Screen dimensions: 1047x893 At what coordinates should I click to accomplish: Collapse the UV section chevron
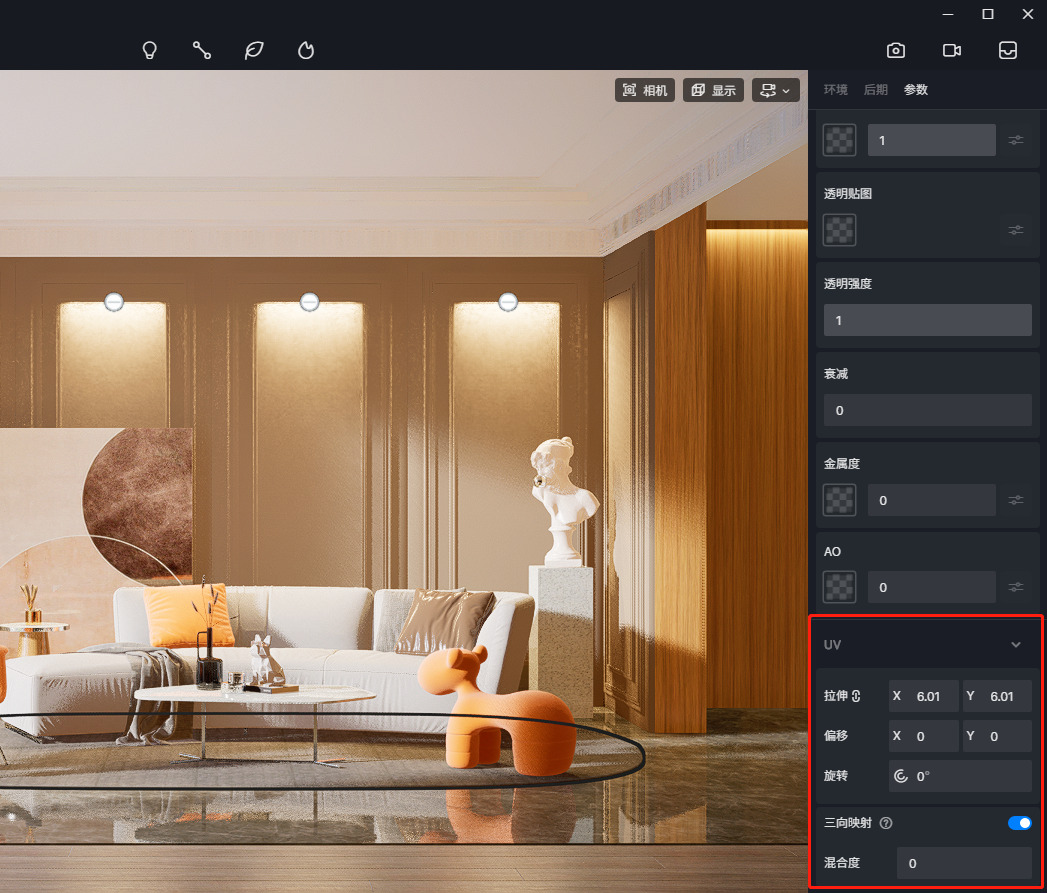coord(1016,645)
